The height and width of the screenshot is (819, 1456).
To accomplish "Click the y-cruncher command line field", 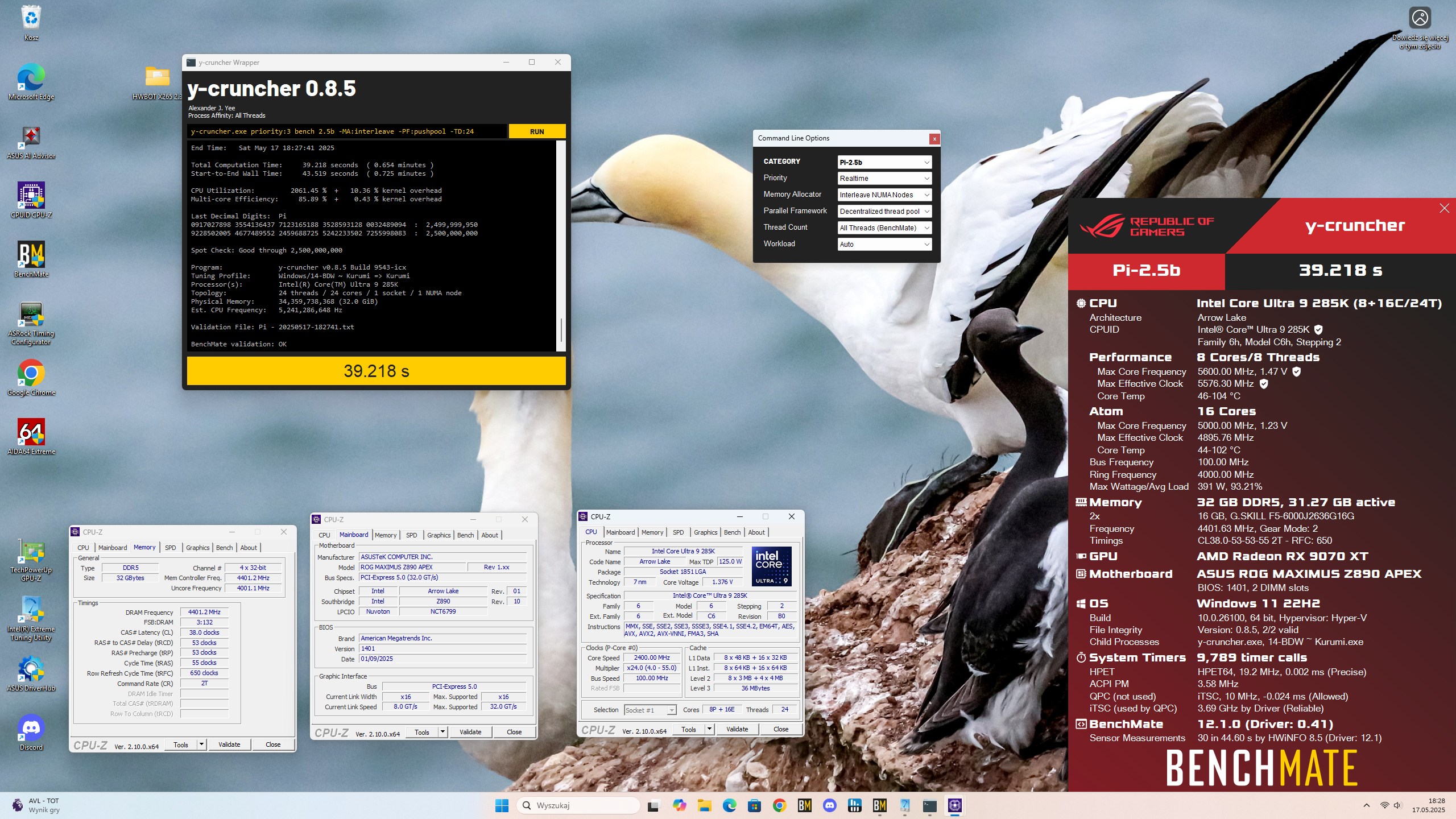I will click(347, 131).
